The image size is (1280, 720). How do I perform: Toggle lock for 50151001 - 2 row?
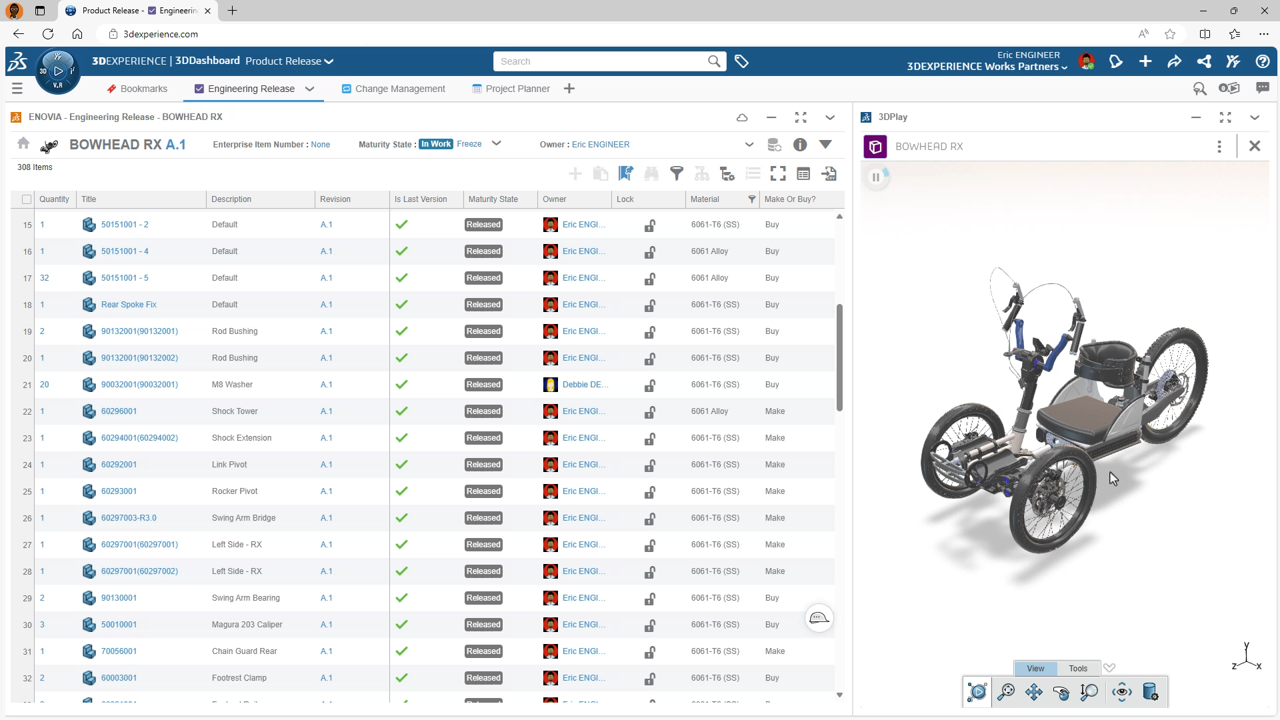[650, 225]
